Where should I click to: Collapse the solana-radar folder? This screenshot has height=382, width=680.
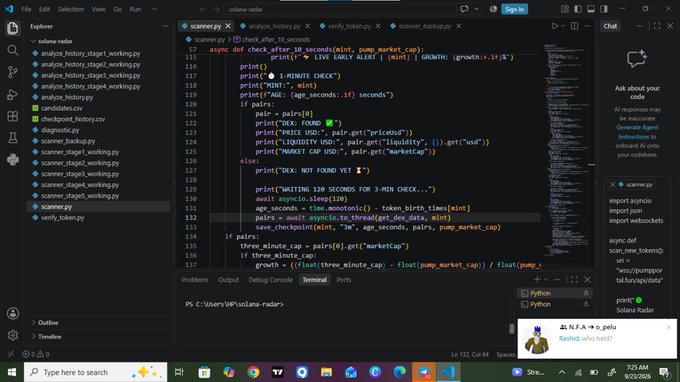click(33, 41)
